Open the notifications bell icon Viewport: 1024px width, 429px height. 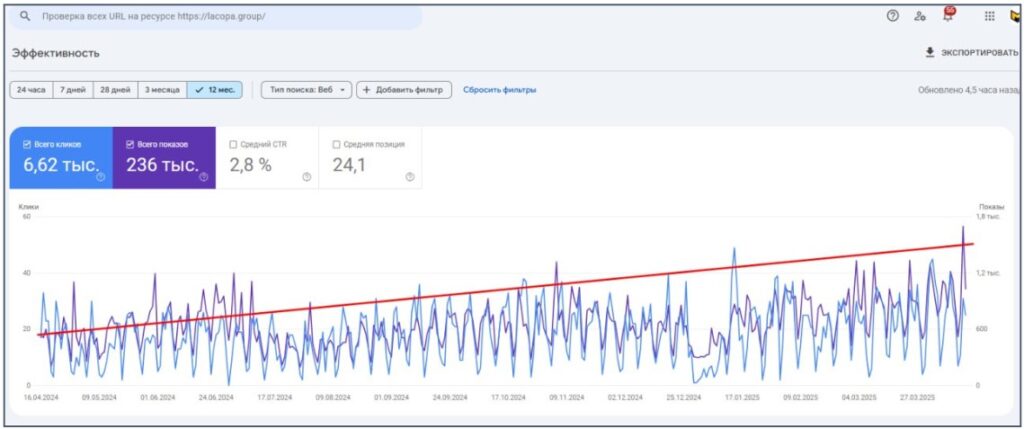coord(947,16)
